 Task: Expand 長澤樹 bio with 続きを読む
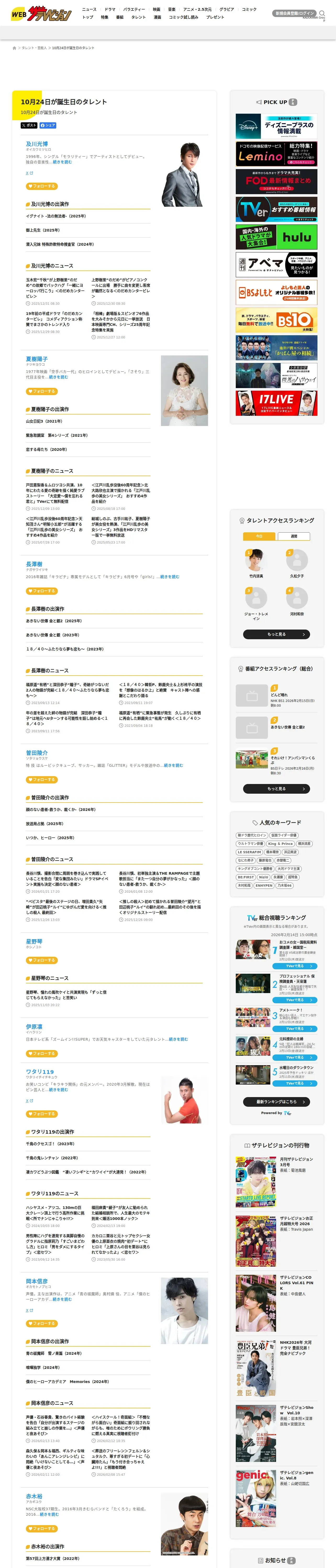170,577
